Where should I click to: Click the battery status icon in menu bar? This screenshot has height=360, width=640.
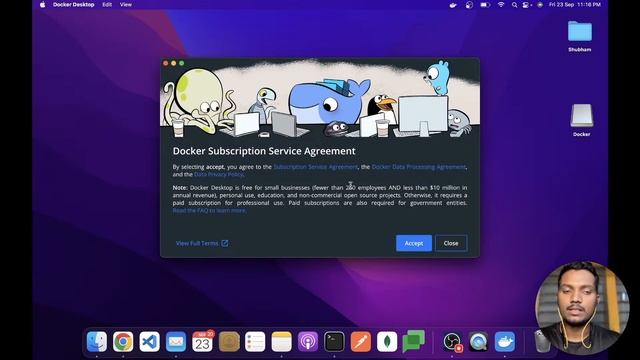[485, 5]
